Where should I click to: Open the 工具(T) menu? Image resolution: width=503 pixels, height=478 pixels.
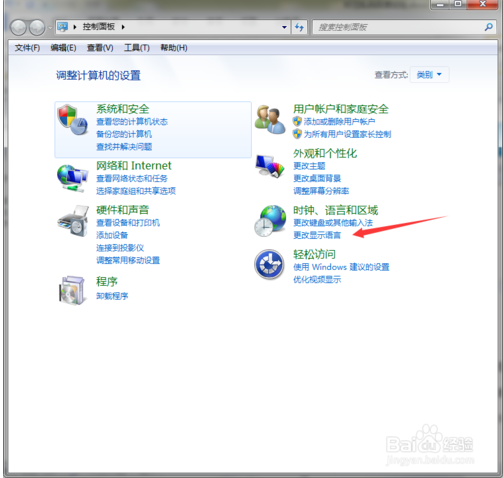click(137, 48)
